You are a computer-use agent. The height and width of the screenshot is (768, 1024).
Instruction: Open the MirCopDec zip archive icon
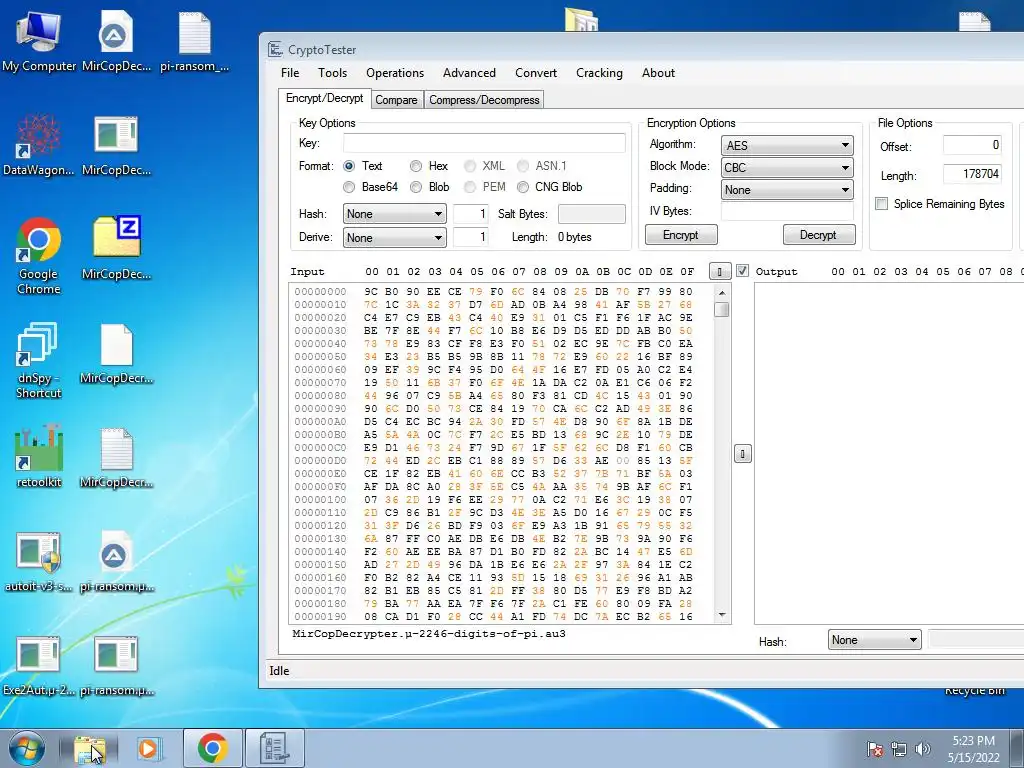click(x=116, y=248)
